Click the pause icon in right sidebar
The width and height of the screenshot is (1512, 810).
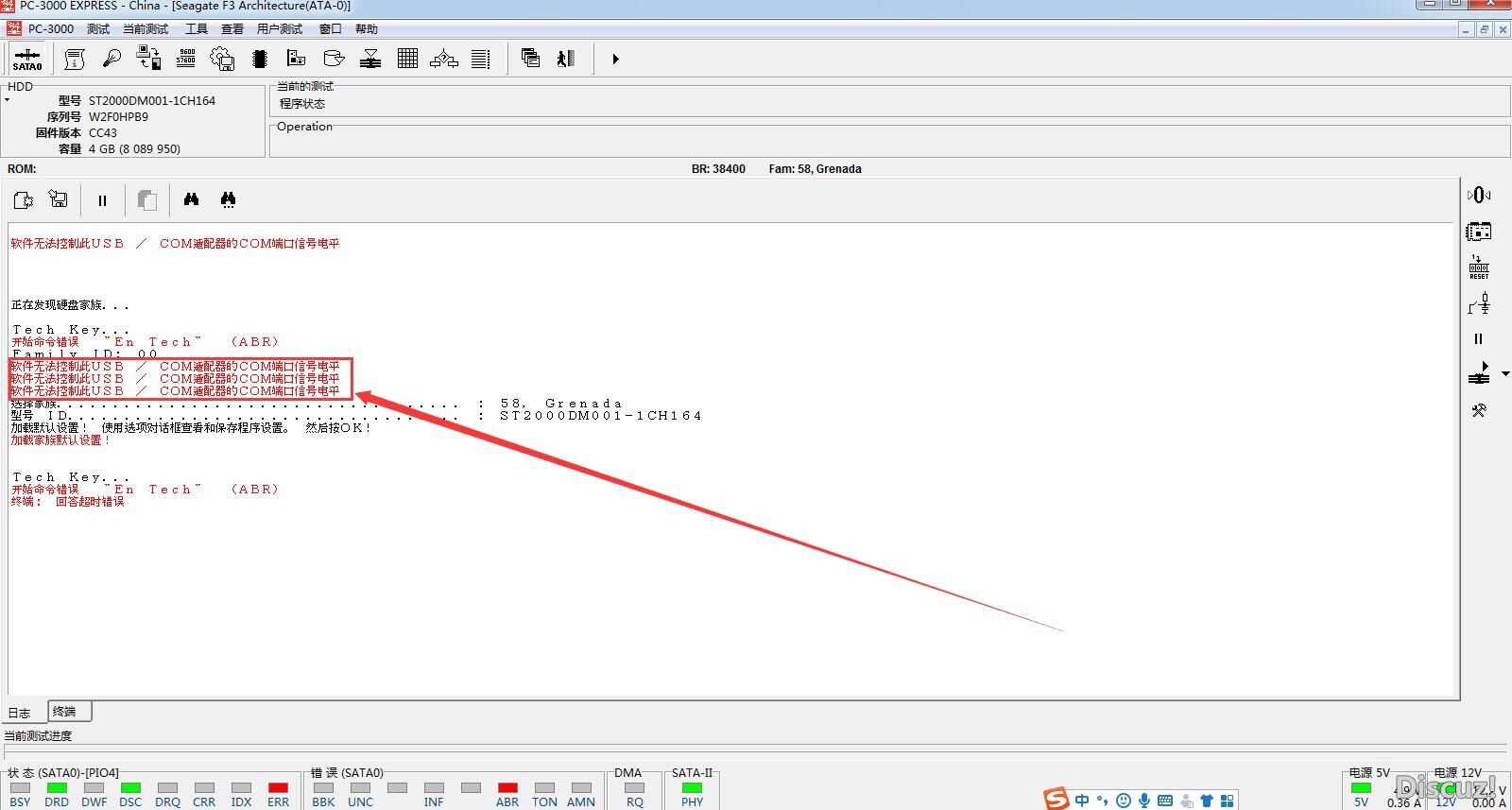[x=1479, y=338]
